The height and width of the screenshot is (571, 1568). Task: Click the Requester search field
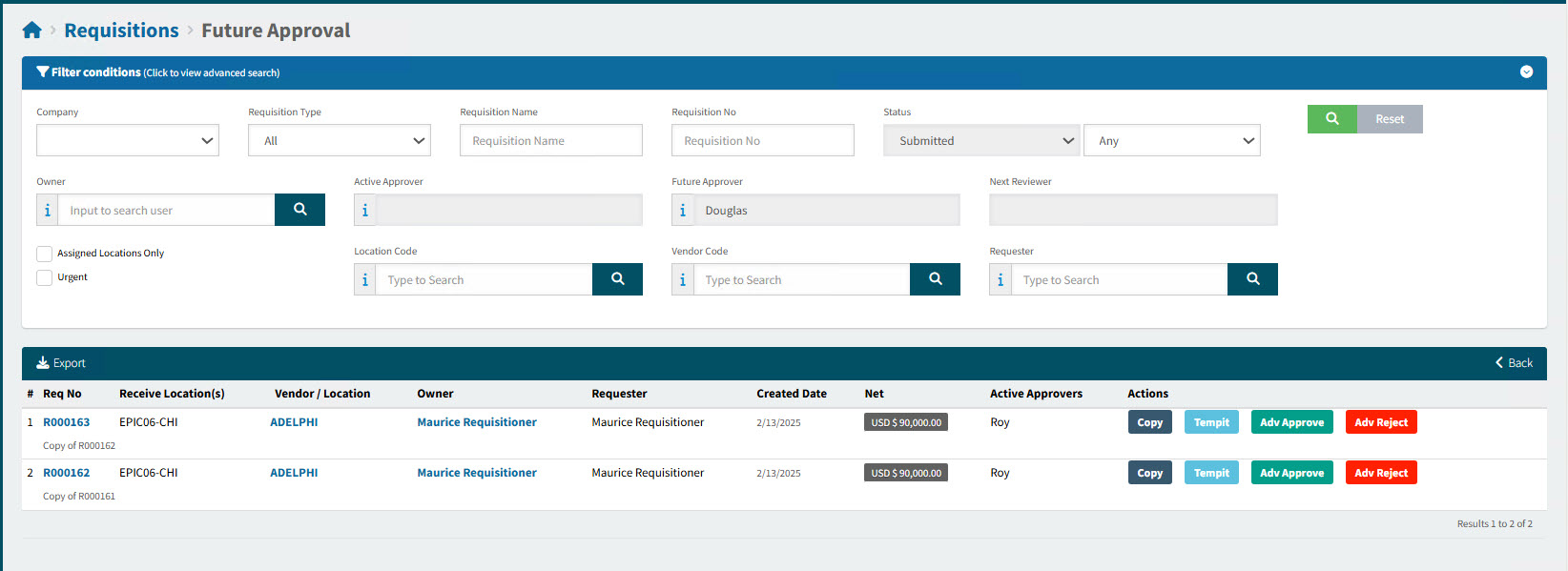pos(1120,279)
